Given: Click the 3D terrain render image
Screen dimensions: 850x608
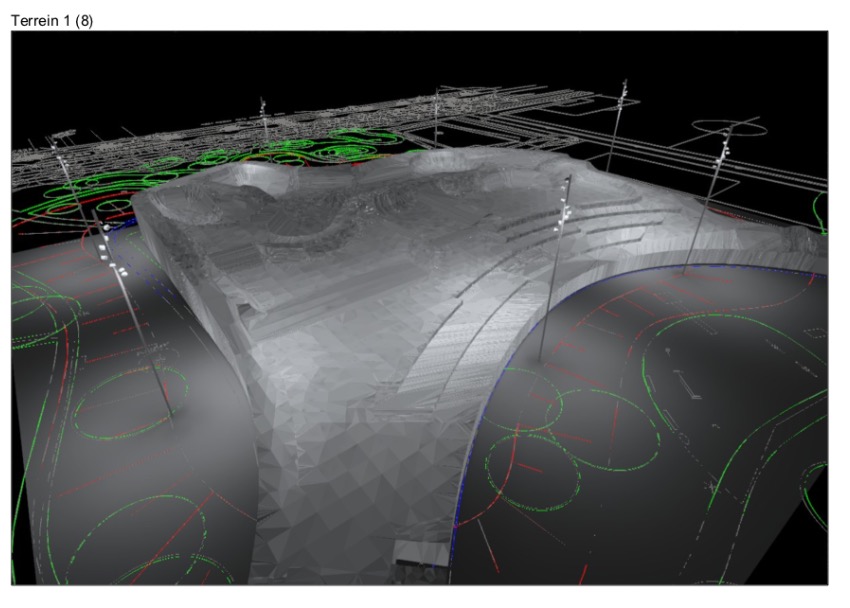Looking at the screenshot, I should pyautogui.click(x=420, y=308).
